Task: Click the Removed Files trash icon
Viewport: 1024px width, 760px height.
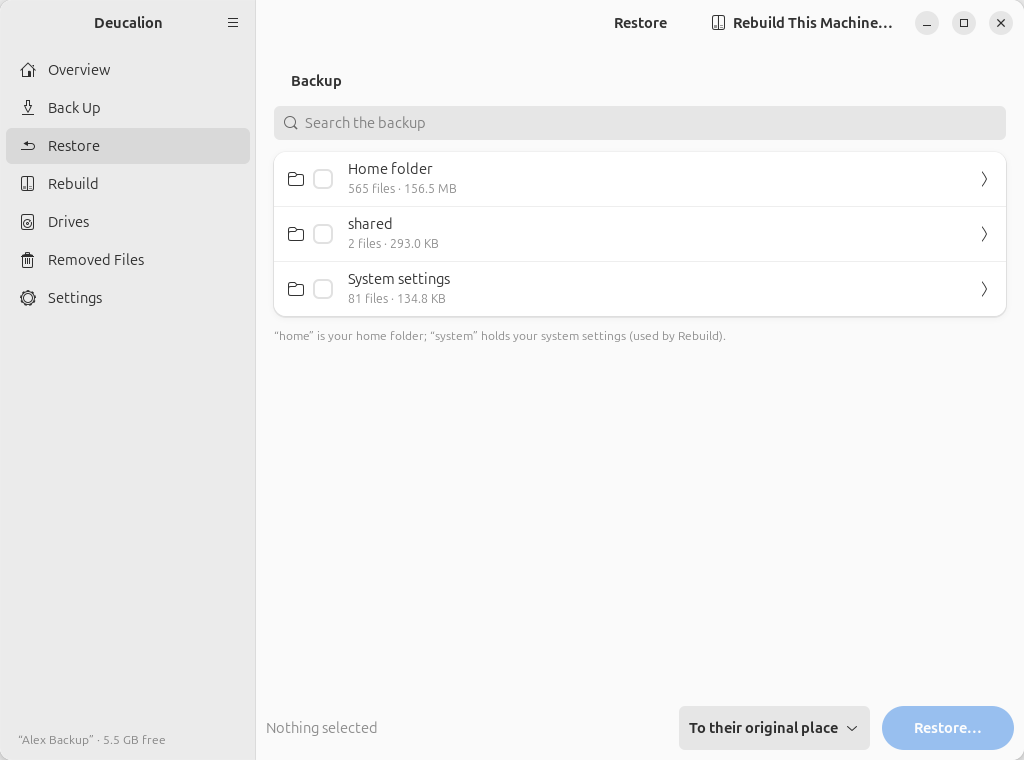Action: tap(27, 260)
